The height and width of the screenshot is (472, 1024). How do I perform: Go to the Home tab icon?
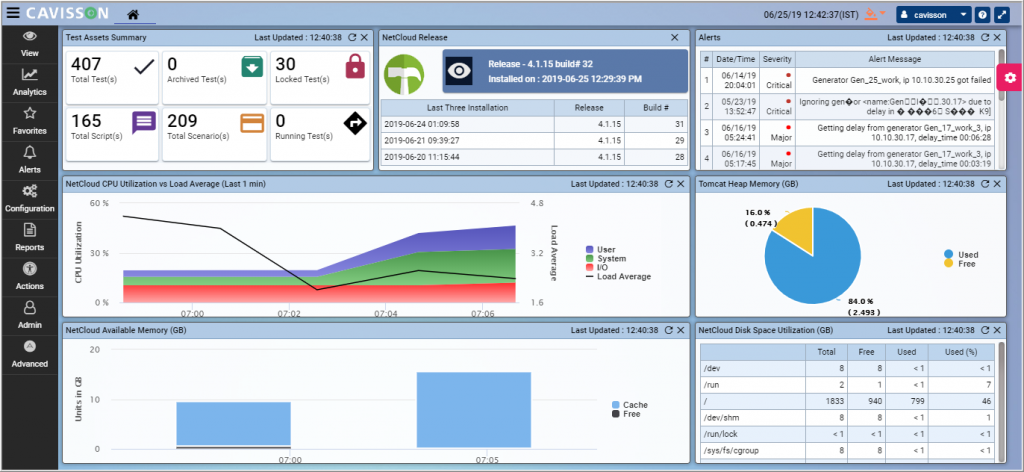(x=133, y=14)
